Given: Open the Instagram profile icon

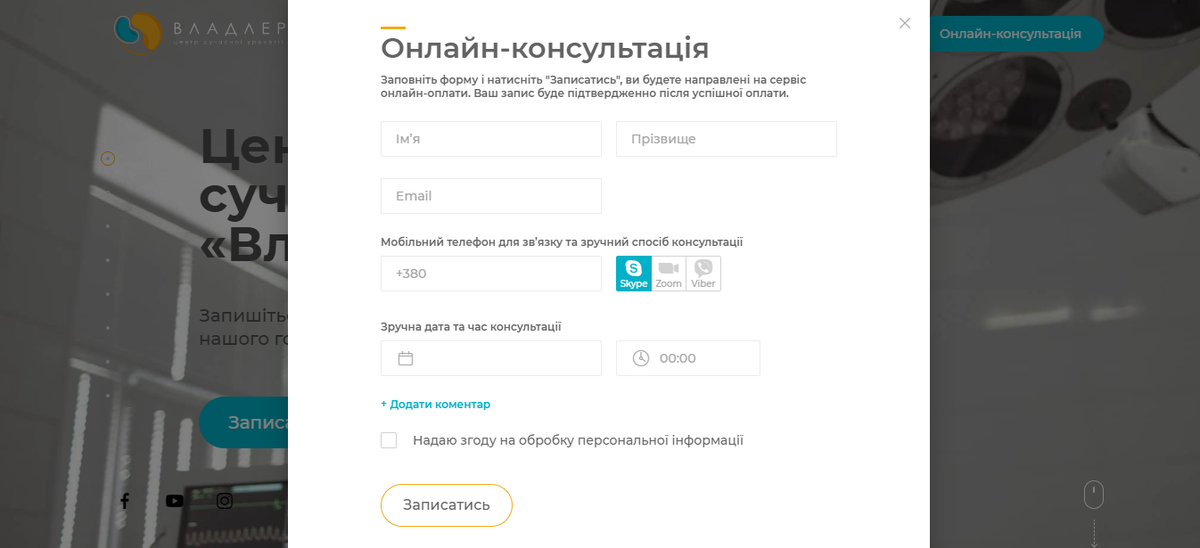Looking at the screenshot, I should (x=225, y=501).
